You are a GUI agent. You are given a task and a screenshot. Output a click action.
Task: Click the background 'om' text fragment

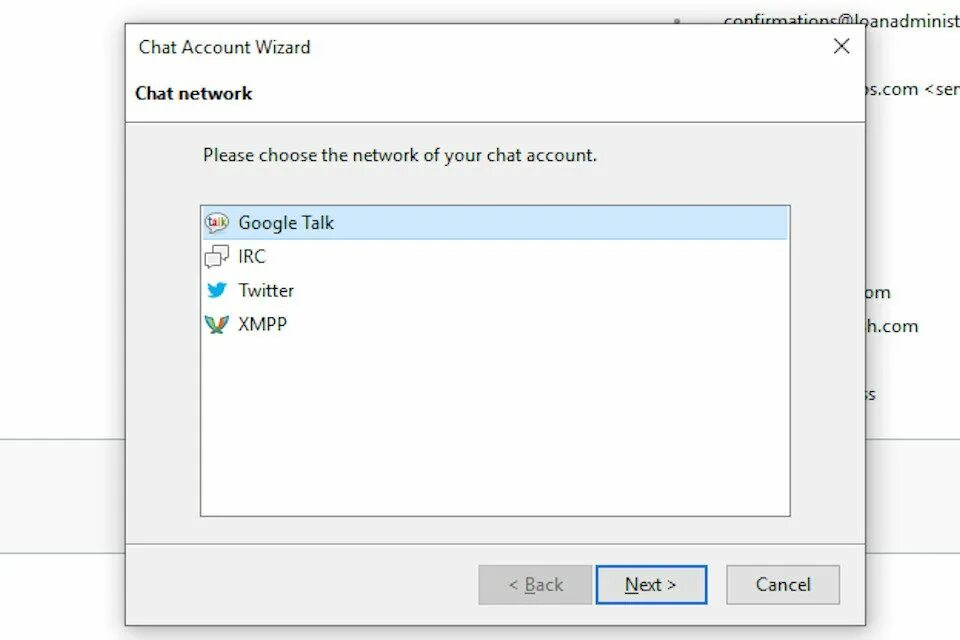pos(878,293)
